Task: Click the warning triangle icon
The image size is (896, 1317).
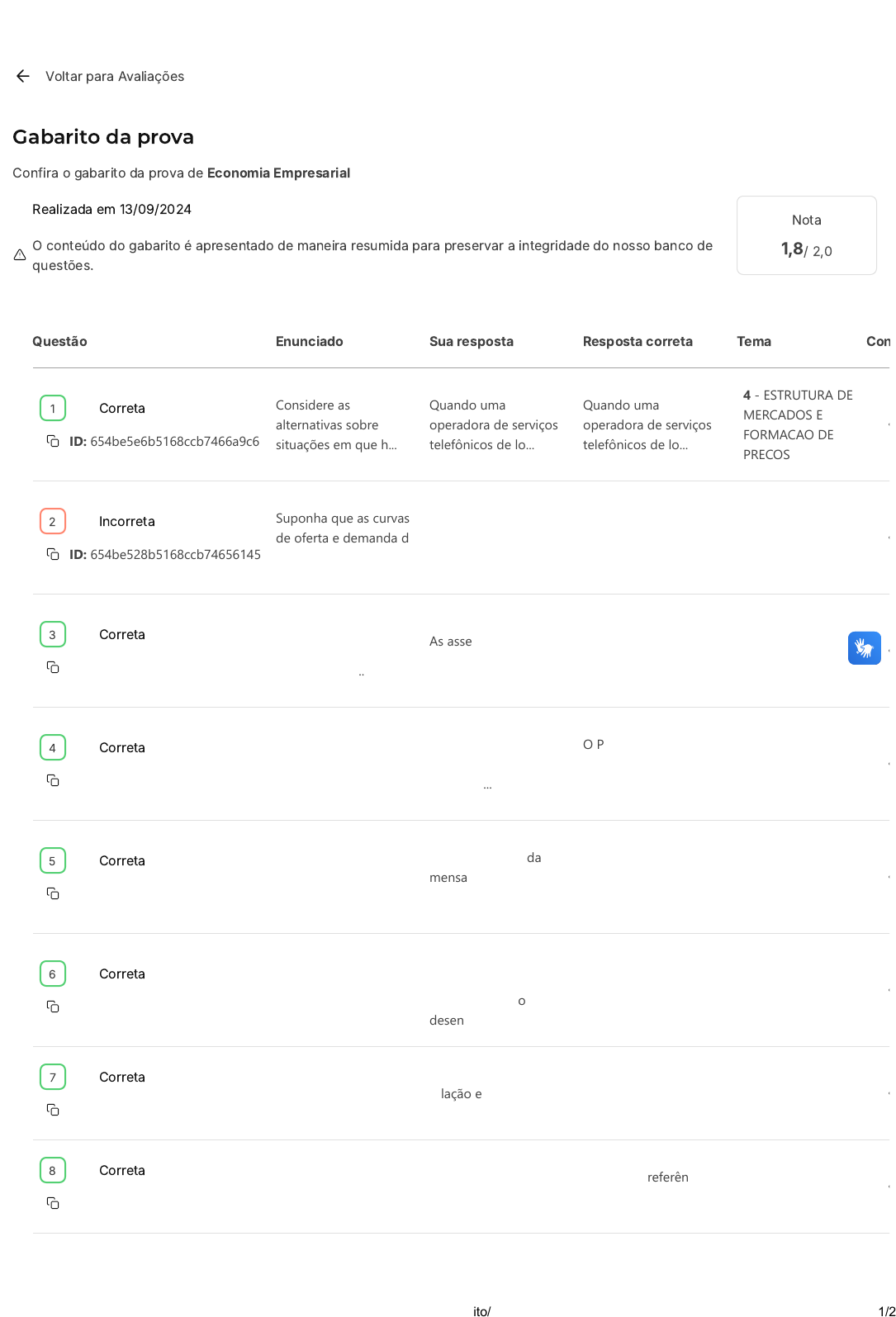Action: [20, 255]
